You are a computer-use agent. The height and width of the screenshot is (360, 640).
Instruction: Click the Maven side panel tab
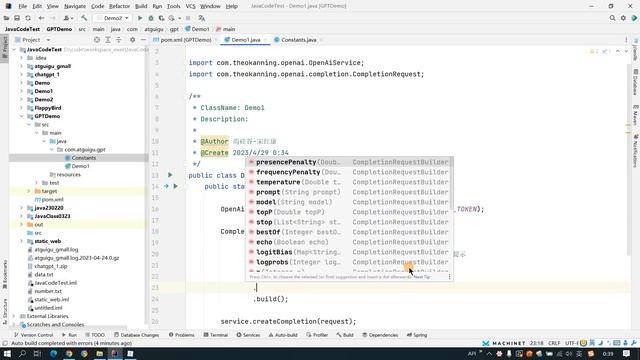click(636, 115)
